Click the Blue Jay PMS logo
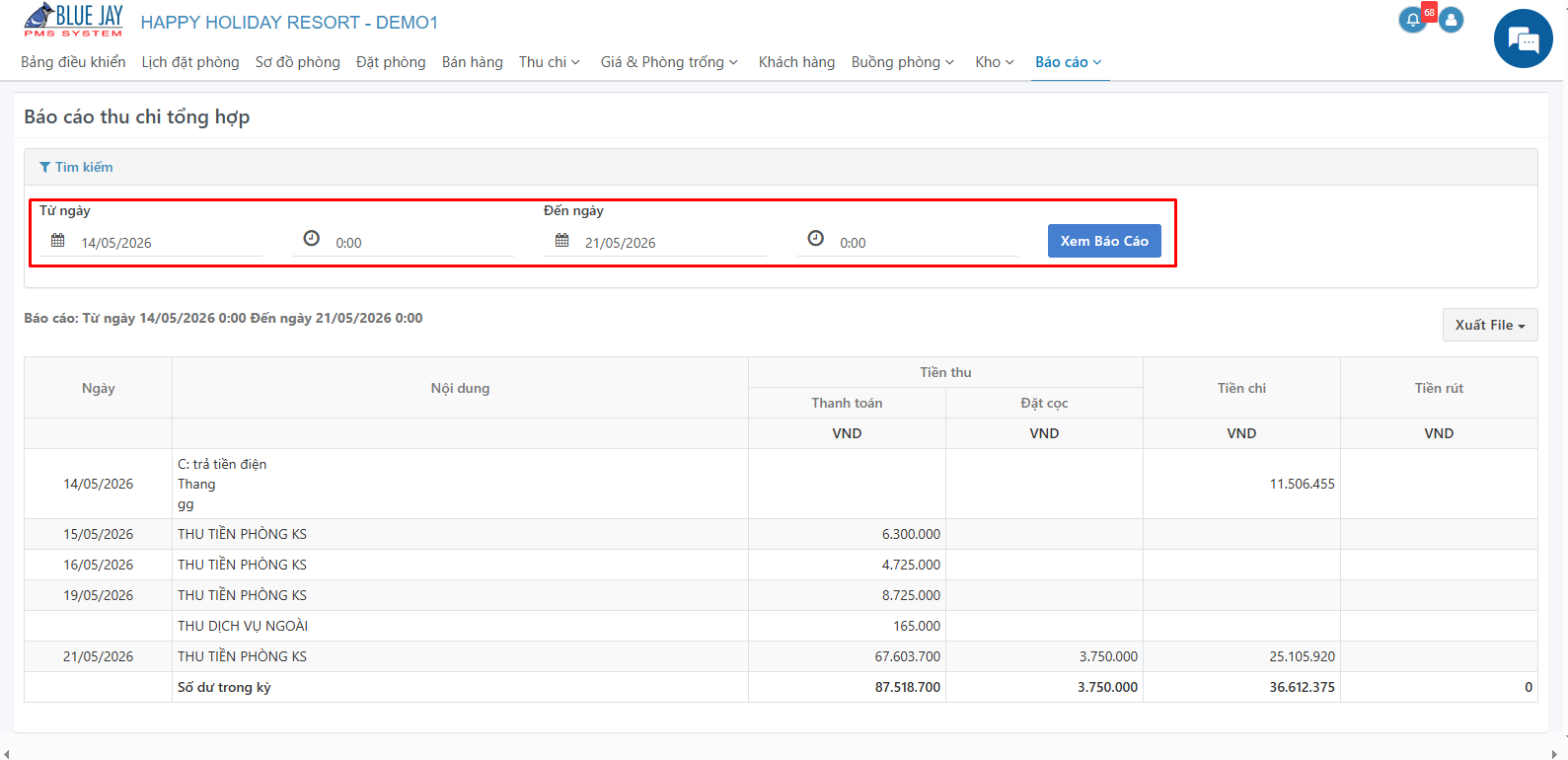This screenshot has width=1568, height=760. coord(73,21)
